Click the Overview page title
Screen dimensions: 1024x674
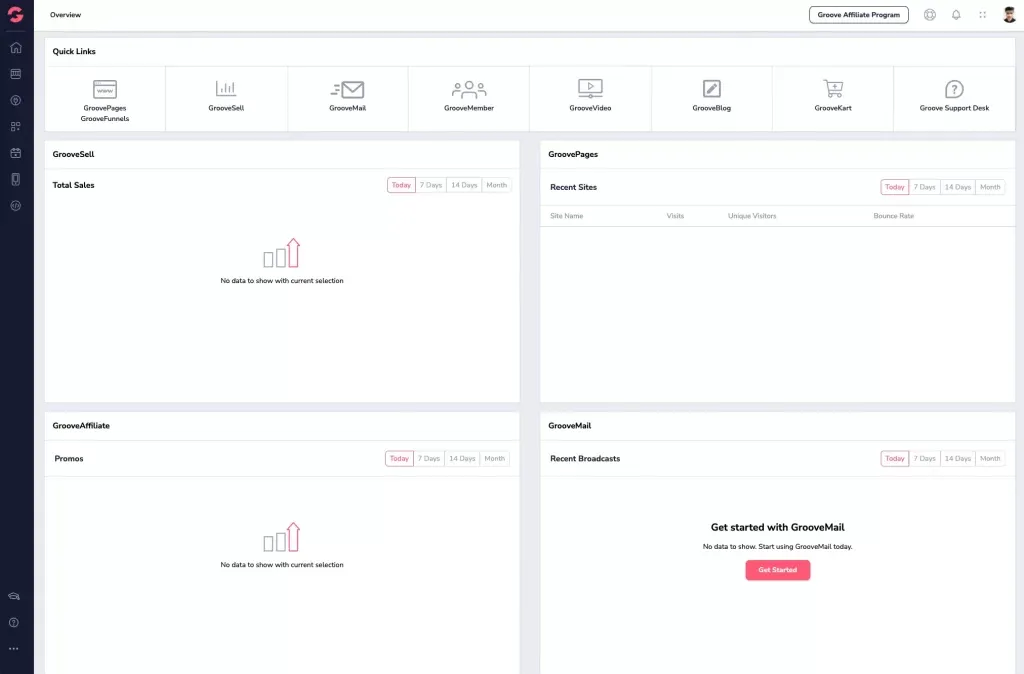65,14
